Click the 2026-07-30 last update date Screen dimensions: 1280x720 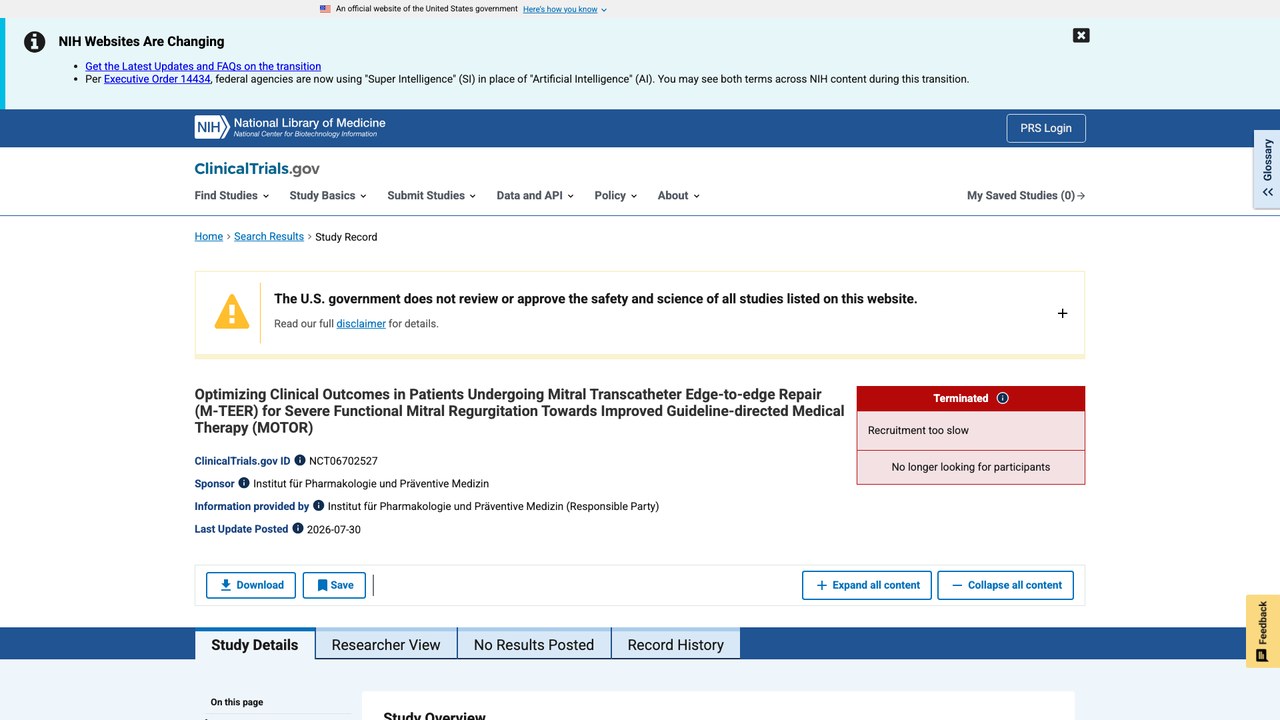coord(334,529)
